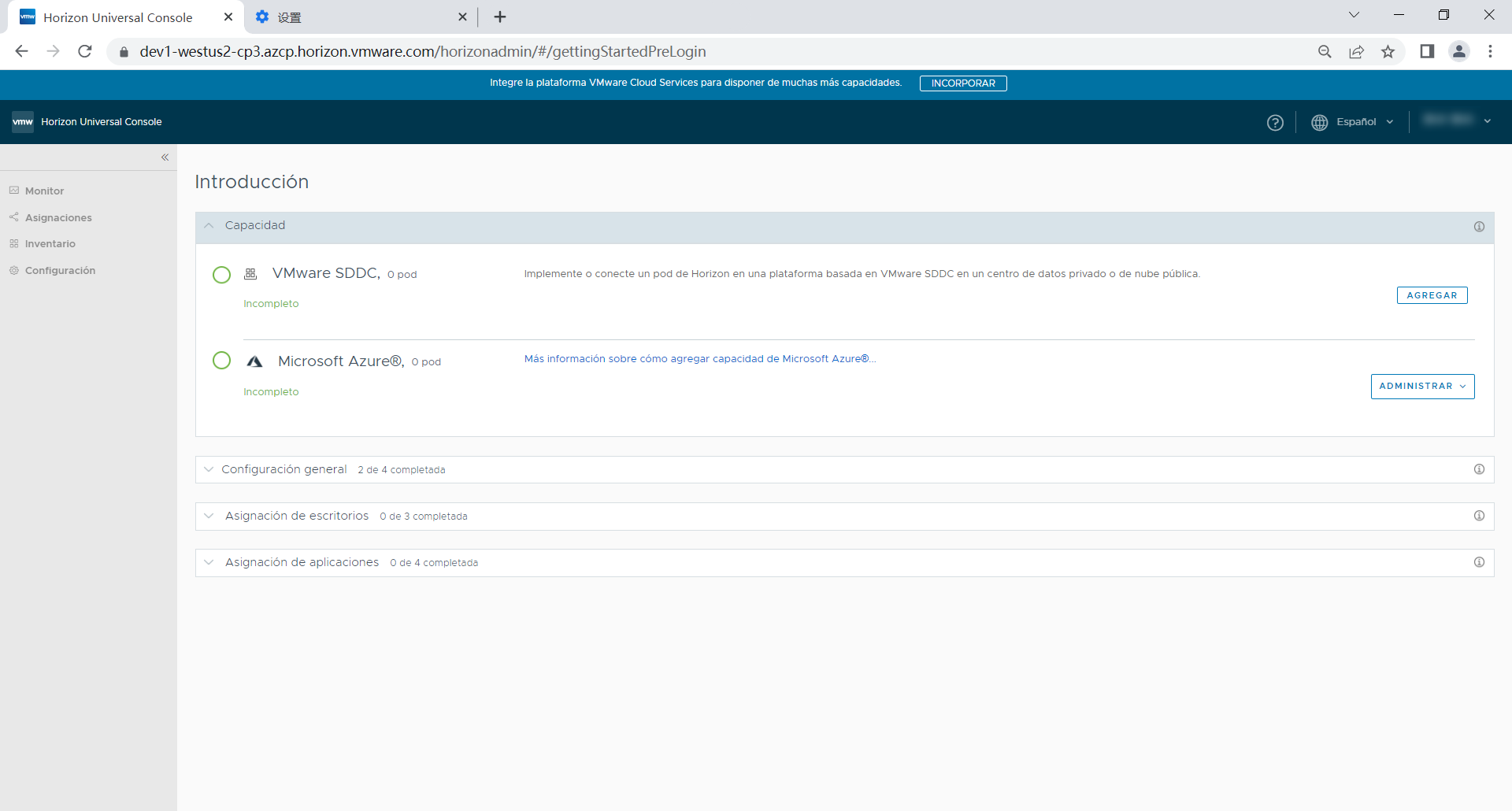1512x811 pixels.
Task: Open the help question-mark icon
Action: [1275, 123]
